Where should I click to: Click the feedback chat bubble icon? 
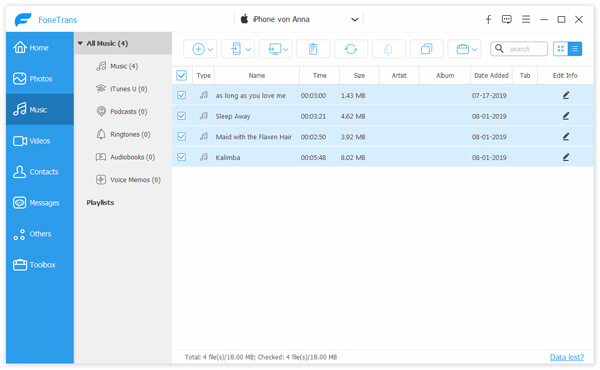(507, 19)
